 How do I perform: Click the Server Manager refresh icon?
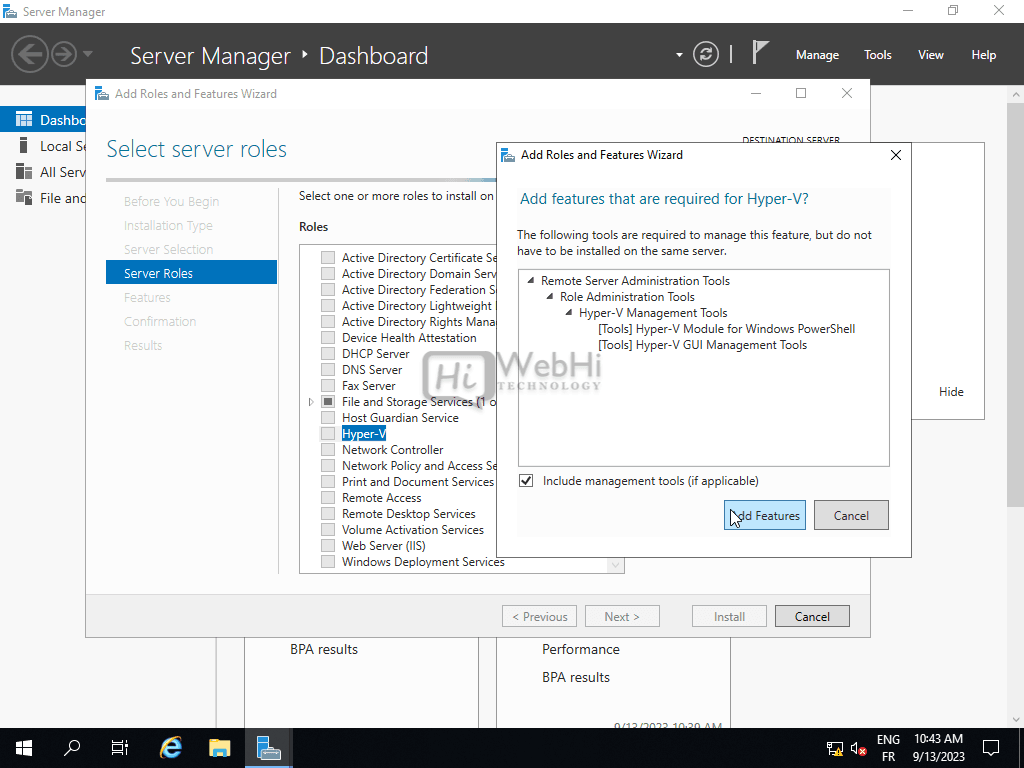pyautogui.click(x=706, y=54)
